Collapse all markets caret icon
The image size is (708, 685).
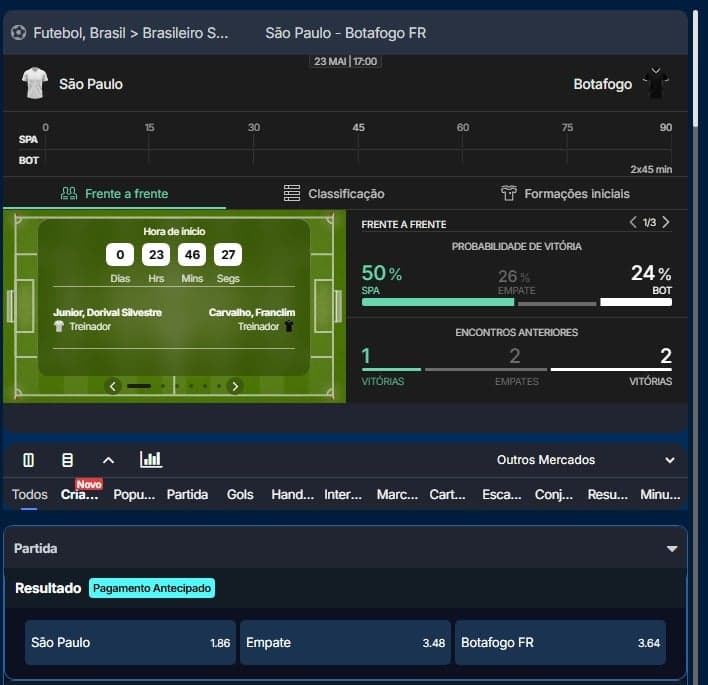point(108,461)
